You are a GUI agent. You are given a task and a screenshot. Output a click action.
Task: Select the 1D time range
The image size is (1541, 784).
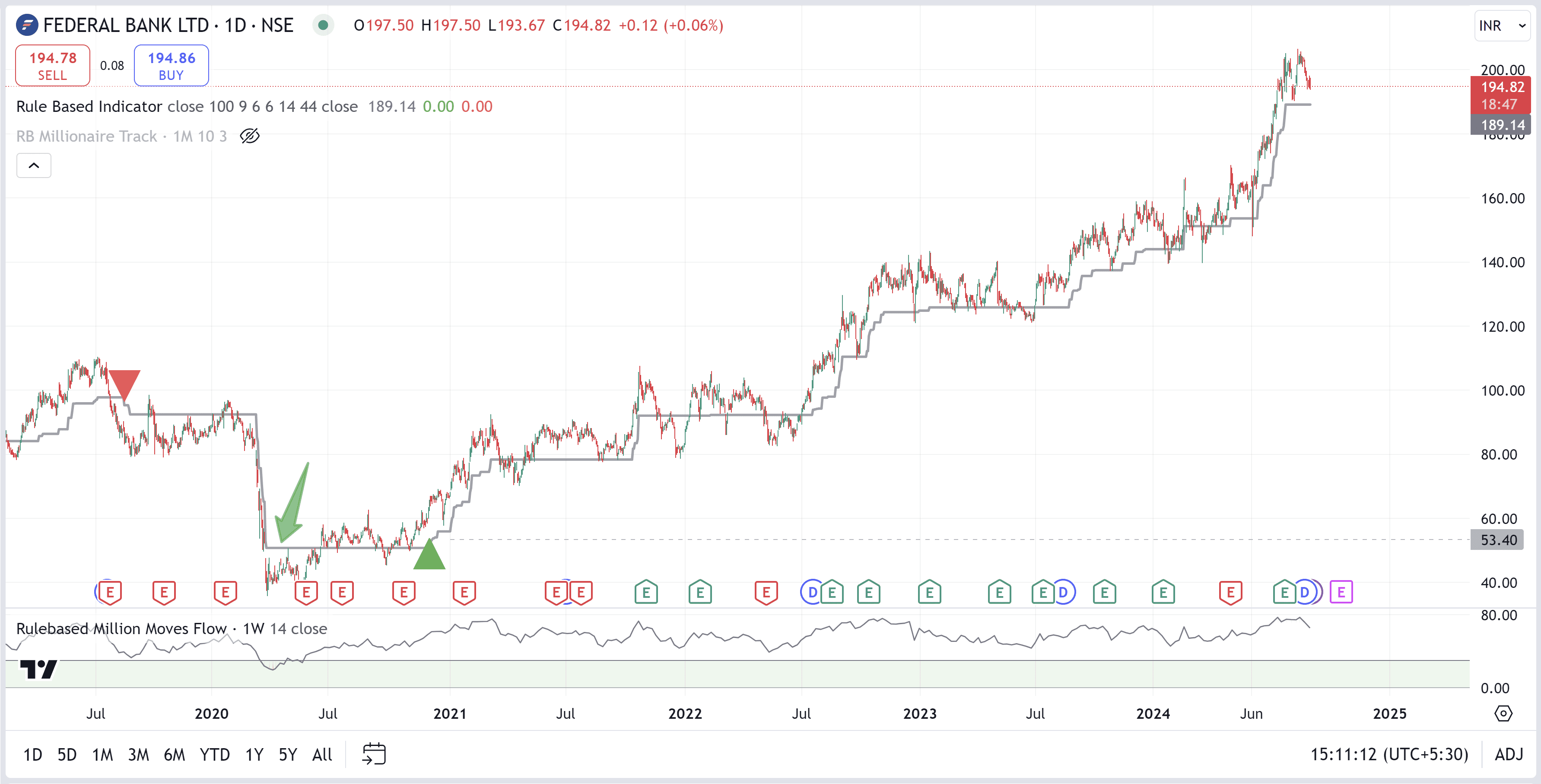coord(32,755)
